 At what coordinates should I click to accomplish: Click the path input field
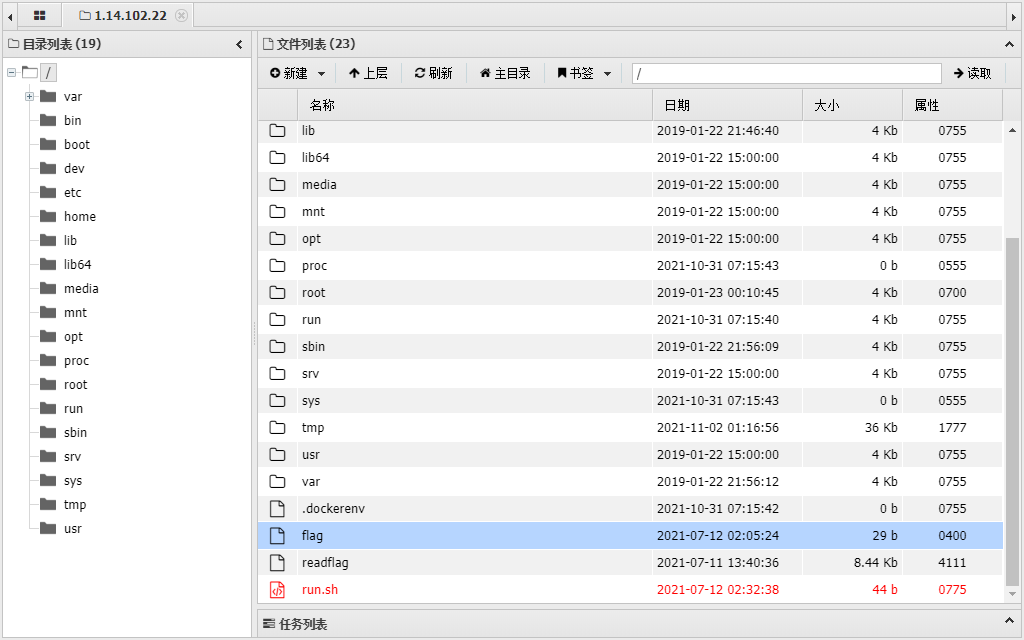786,73
